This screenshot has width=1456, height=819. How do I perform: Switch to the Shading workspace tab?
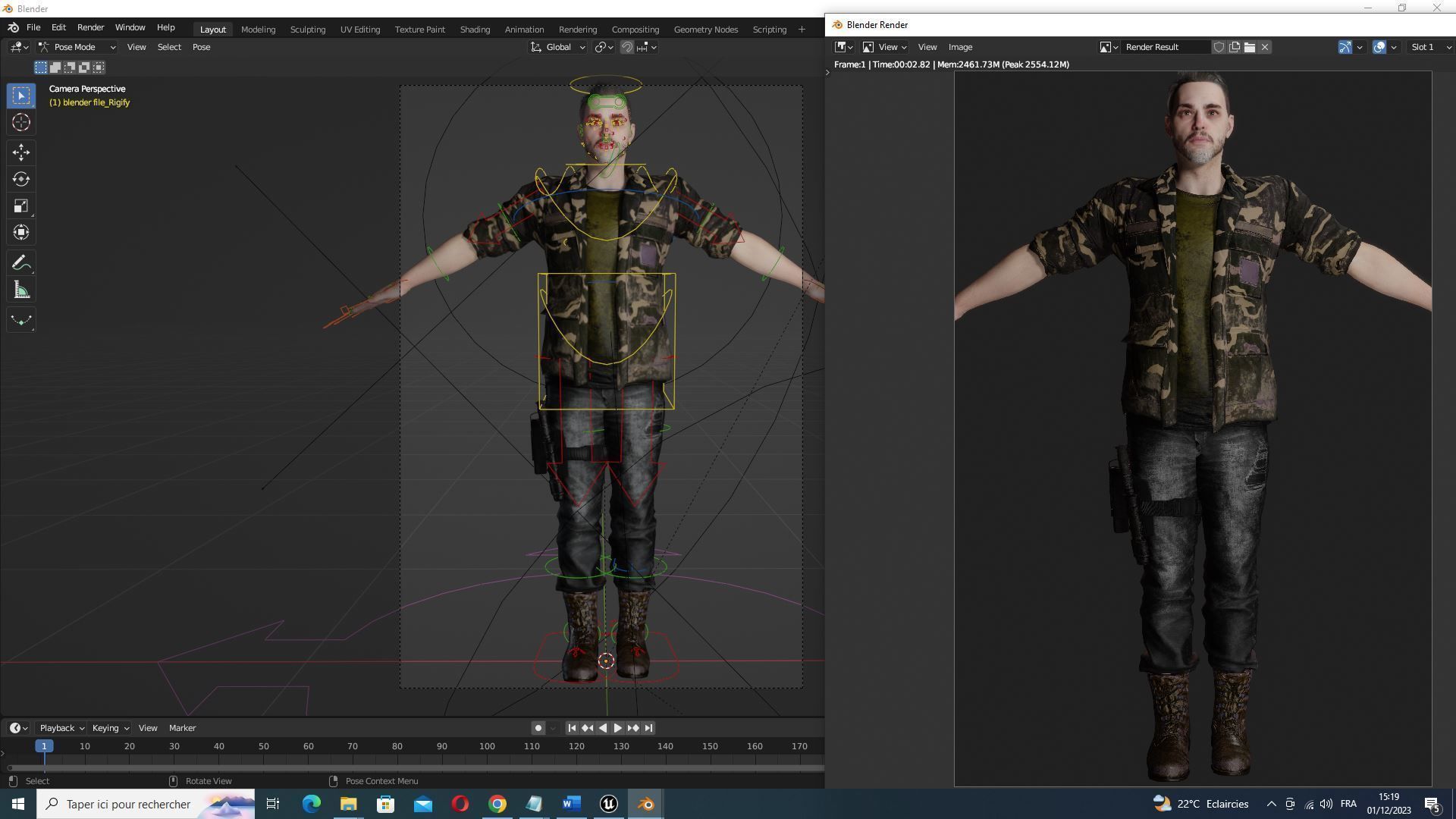click(x=475, y=30)
